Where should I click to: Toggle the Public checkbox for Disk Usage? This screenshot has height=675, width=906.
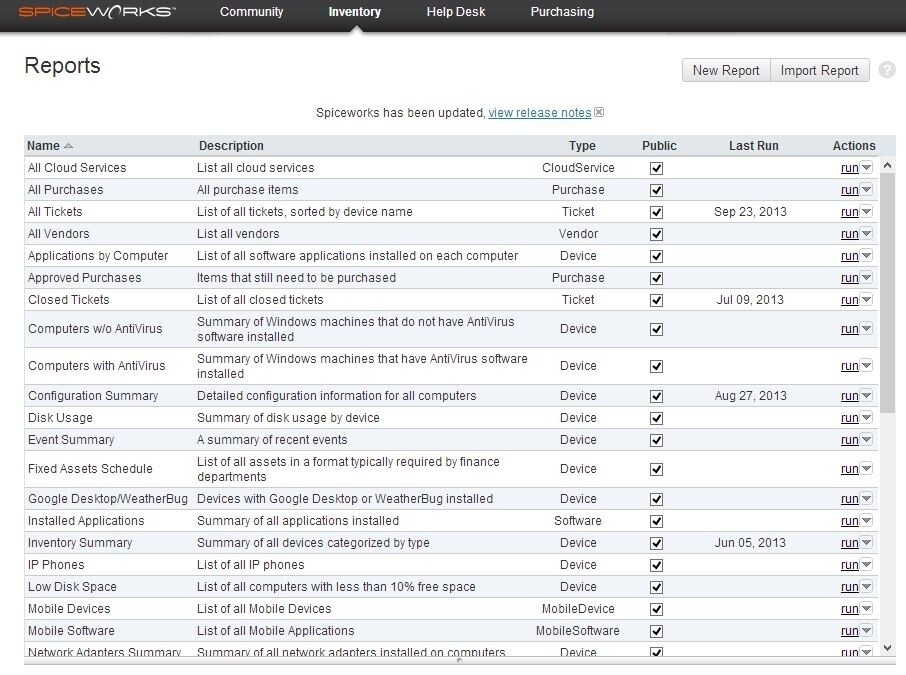click(x=657, y=417)
